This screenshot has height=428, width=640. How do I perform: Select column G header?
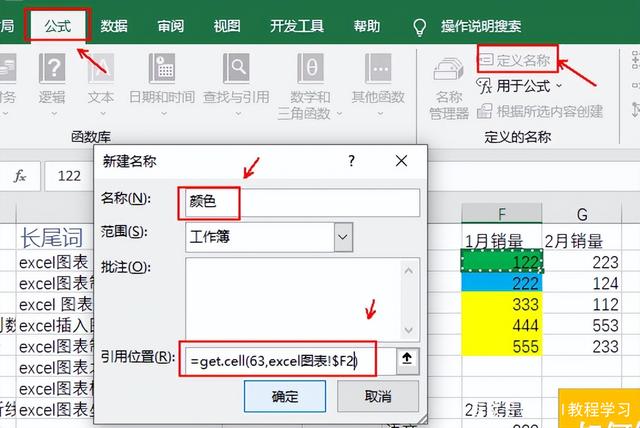[x=582, y=213]
